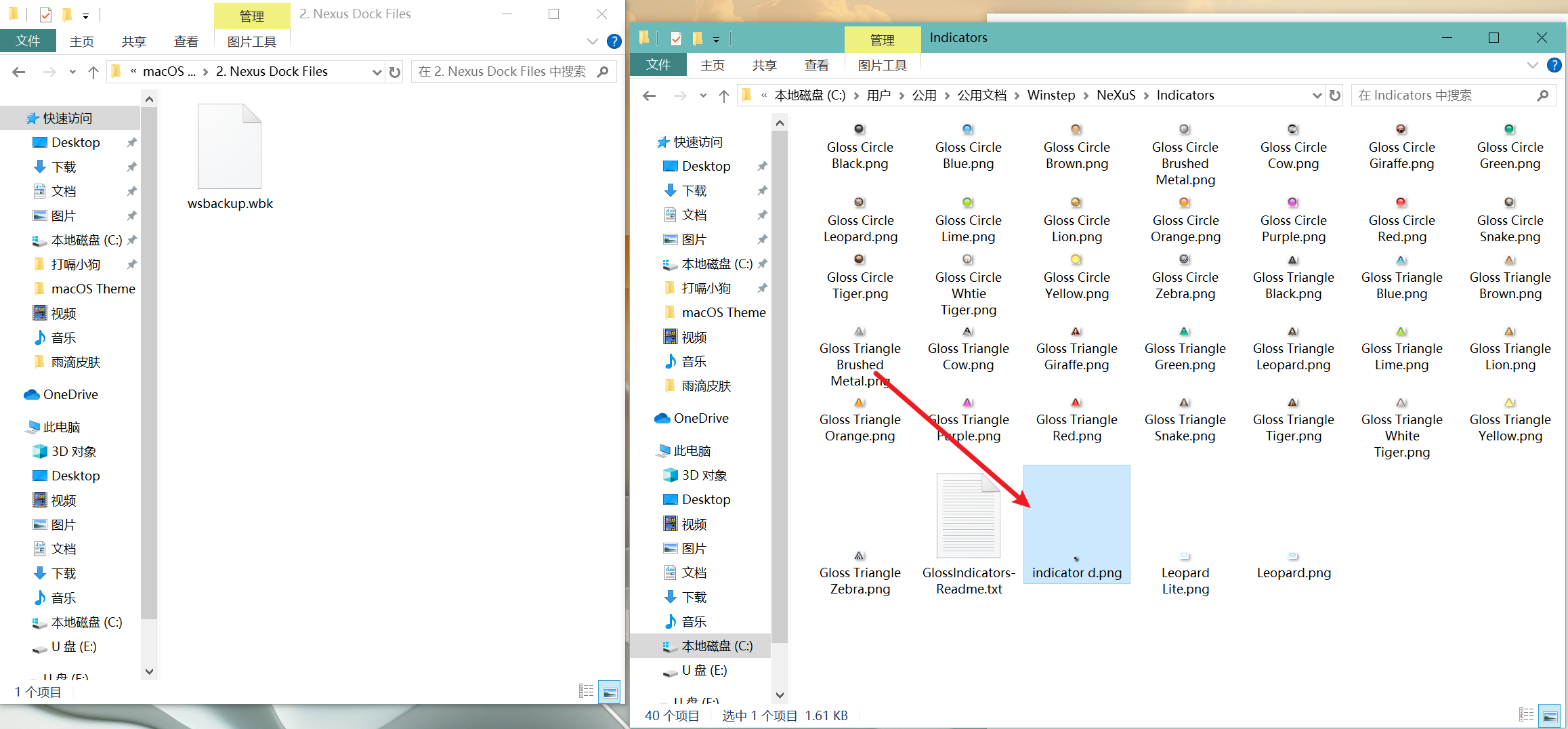Select 3D 对象 in Nexus Dock Files sidebar
The image size is (1568, 729).
click(74, 451)
